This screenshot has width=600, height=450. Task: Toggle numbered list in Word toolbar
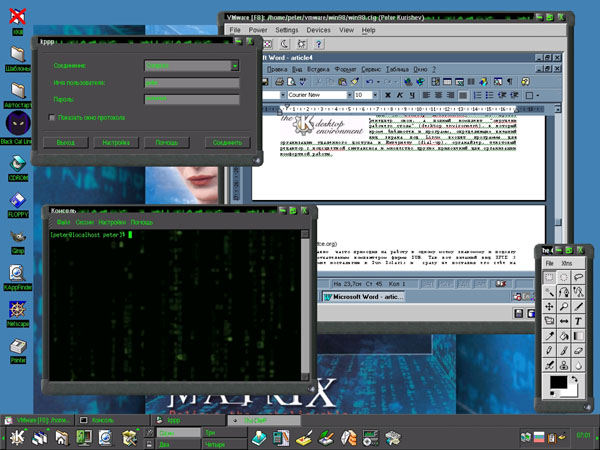[x=478, y=95]
